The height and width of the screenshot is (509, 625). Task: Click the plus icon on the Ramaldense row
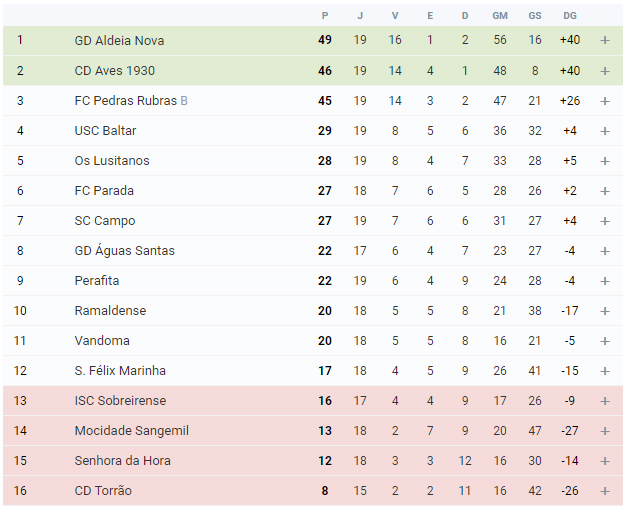click(x=605, y=311)
